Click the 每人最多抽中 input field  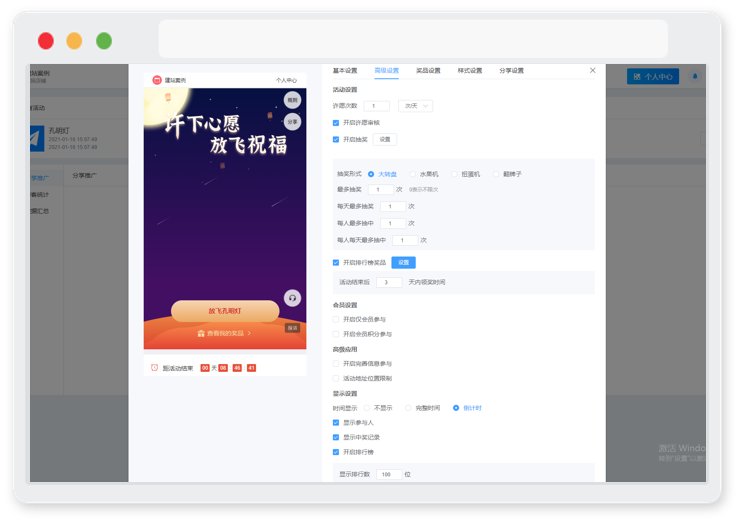[393, 223]
